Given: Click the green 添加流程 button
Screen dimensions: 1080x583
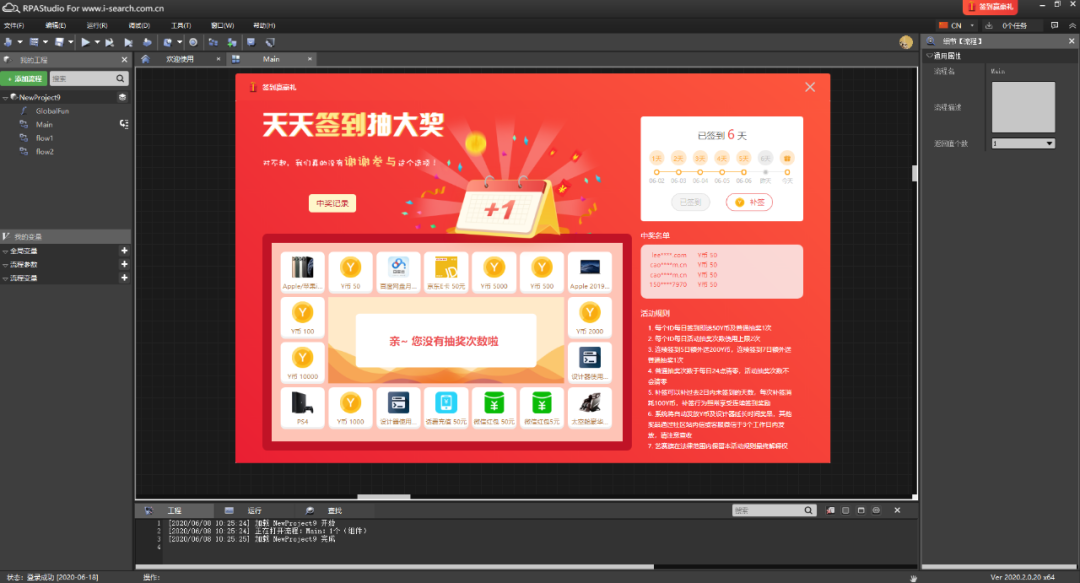Looking at the screenshot, I should pos(24,78).
